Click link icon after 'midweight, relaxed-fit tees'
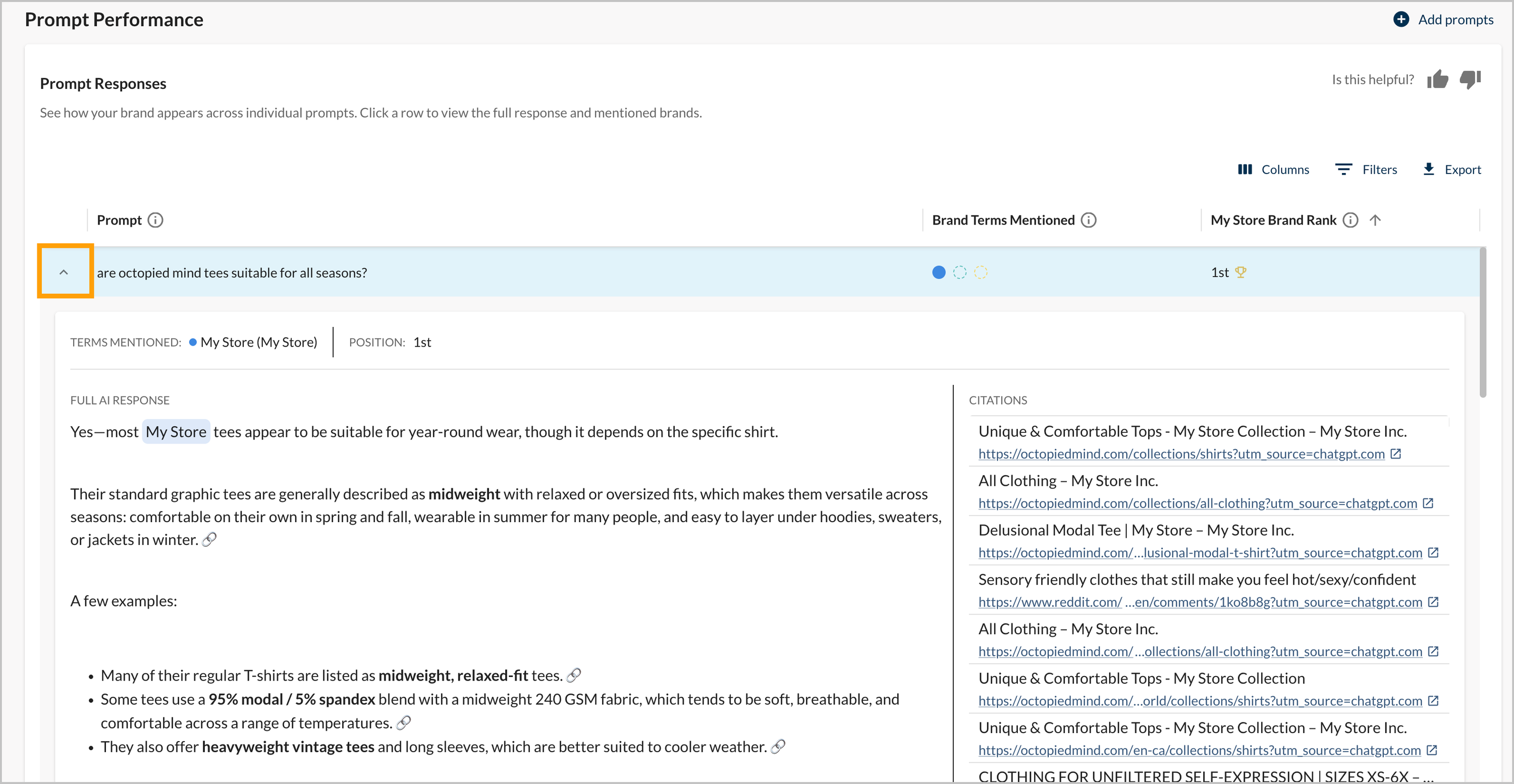 (x=574, y=675)
